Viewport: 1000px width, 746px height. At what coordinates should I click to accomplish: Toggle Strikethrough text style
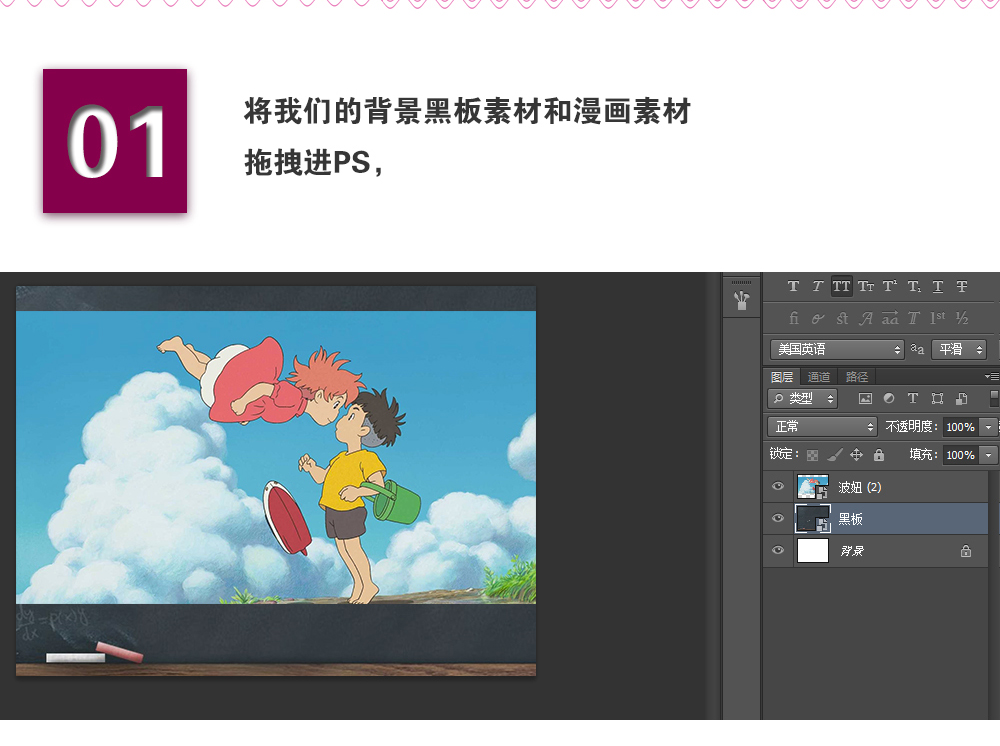962,286
